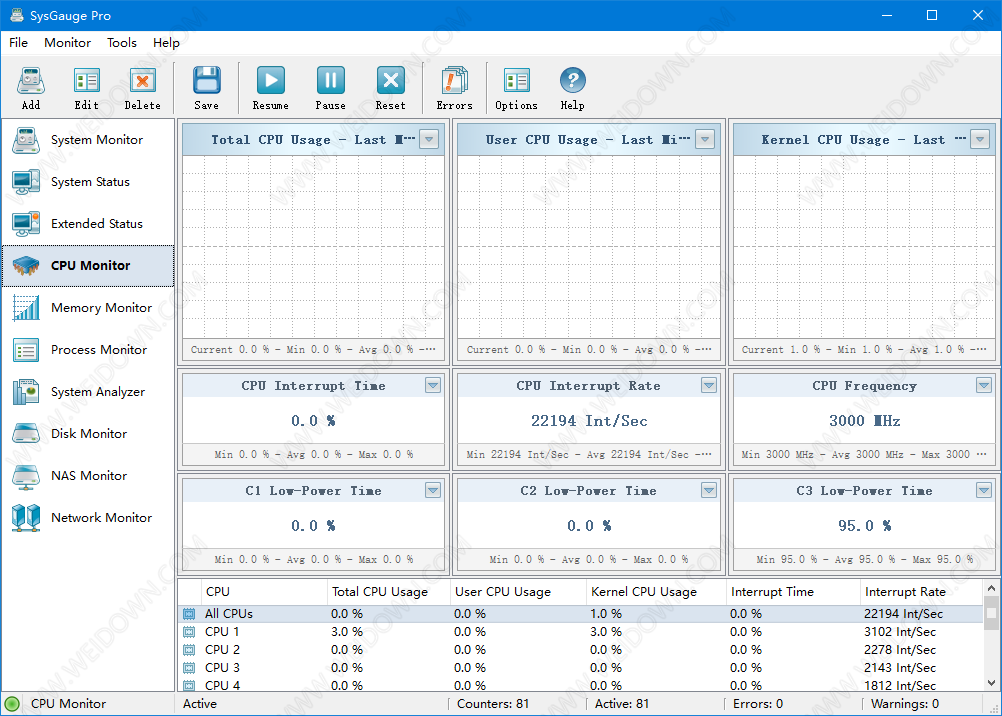Click the Edit toolbar icon
Image resolution: width=1002 pixels, height=716 pixels.
point(86,81)
